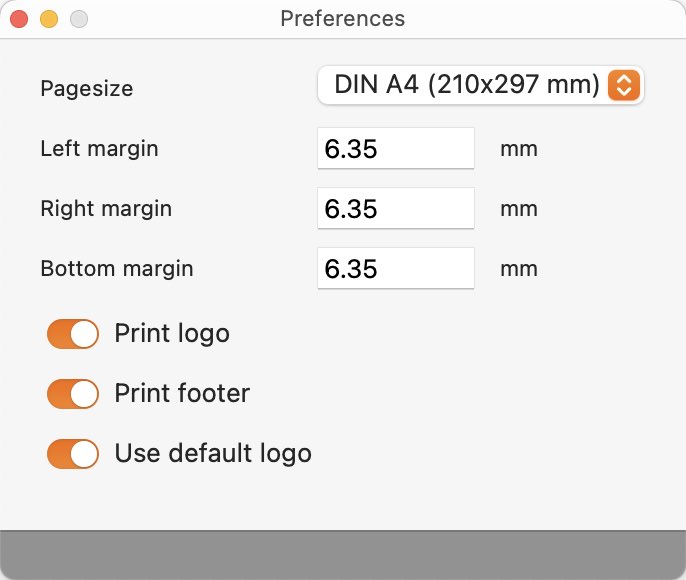Screen dimensions: 686x580
Task: Click the Print footer label text
Action: (182, 393)
